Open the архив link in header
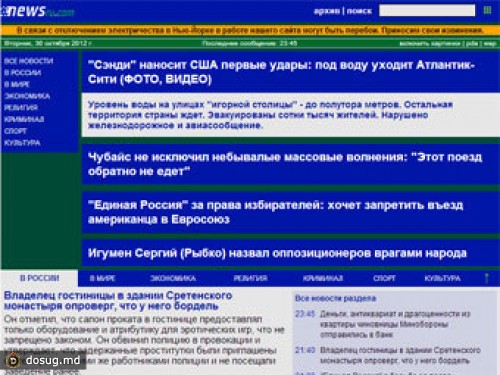500x375 pixels. [x=326, y=11]
